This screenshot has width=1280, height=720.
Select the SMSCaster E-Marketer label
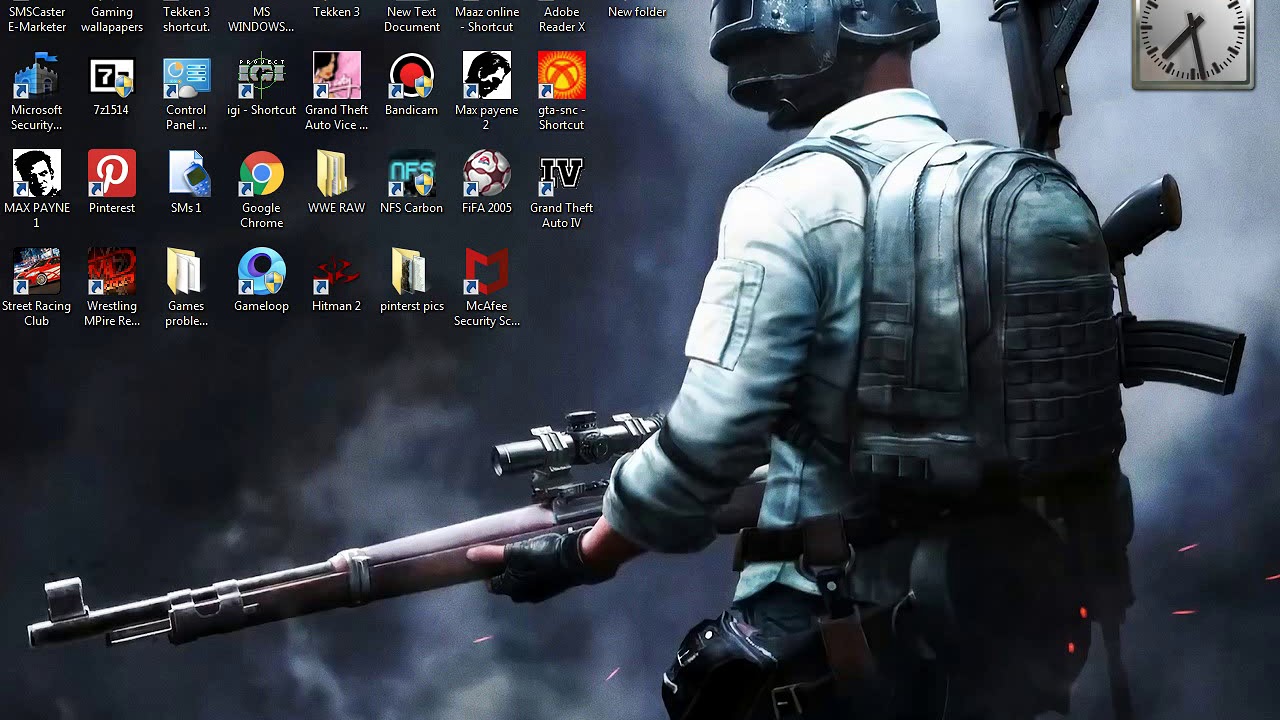[37, 19]
